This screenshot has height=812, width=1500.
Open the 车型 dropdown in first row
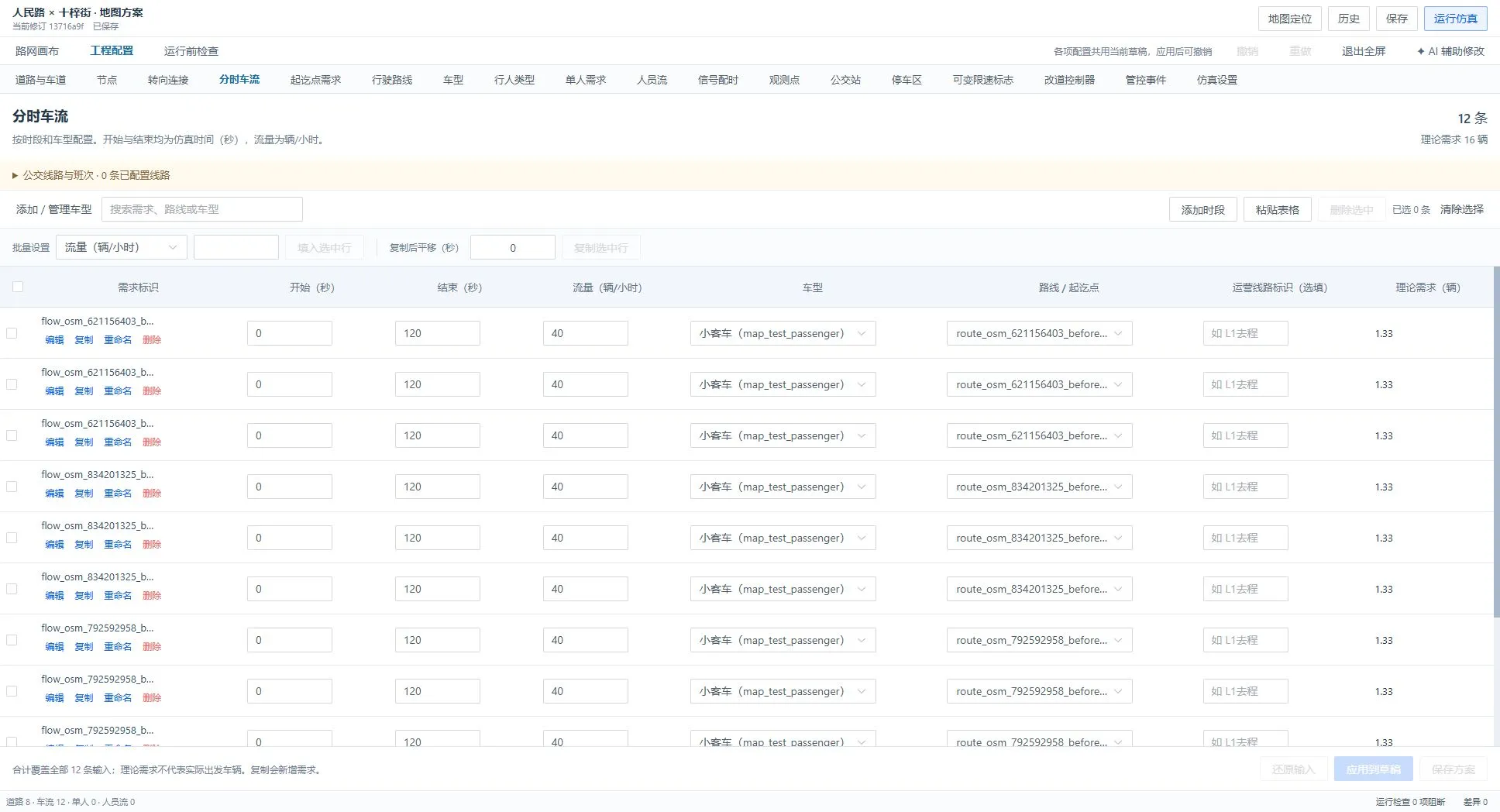coord(783,333)
